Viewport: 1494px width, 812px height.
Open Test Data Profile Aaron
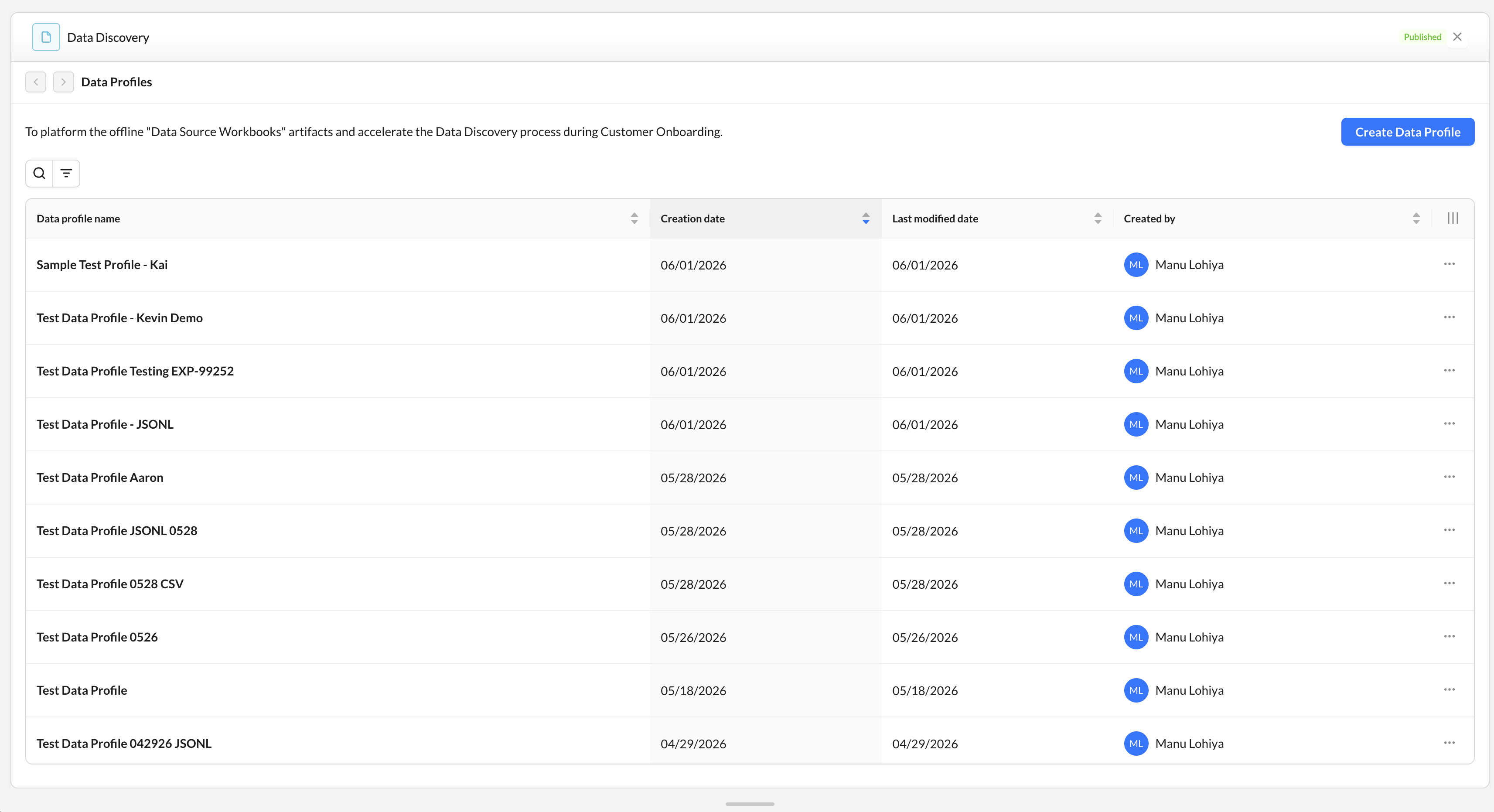pos(100,478)
